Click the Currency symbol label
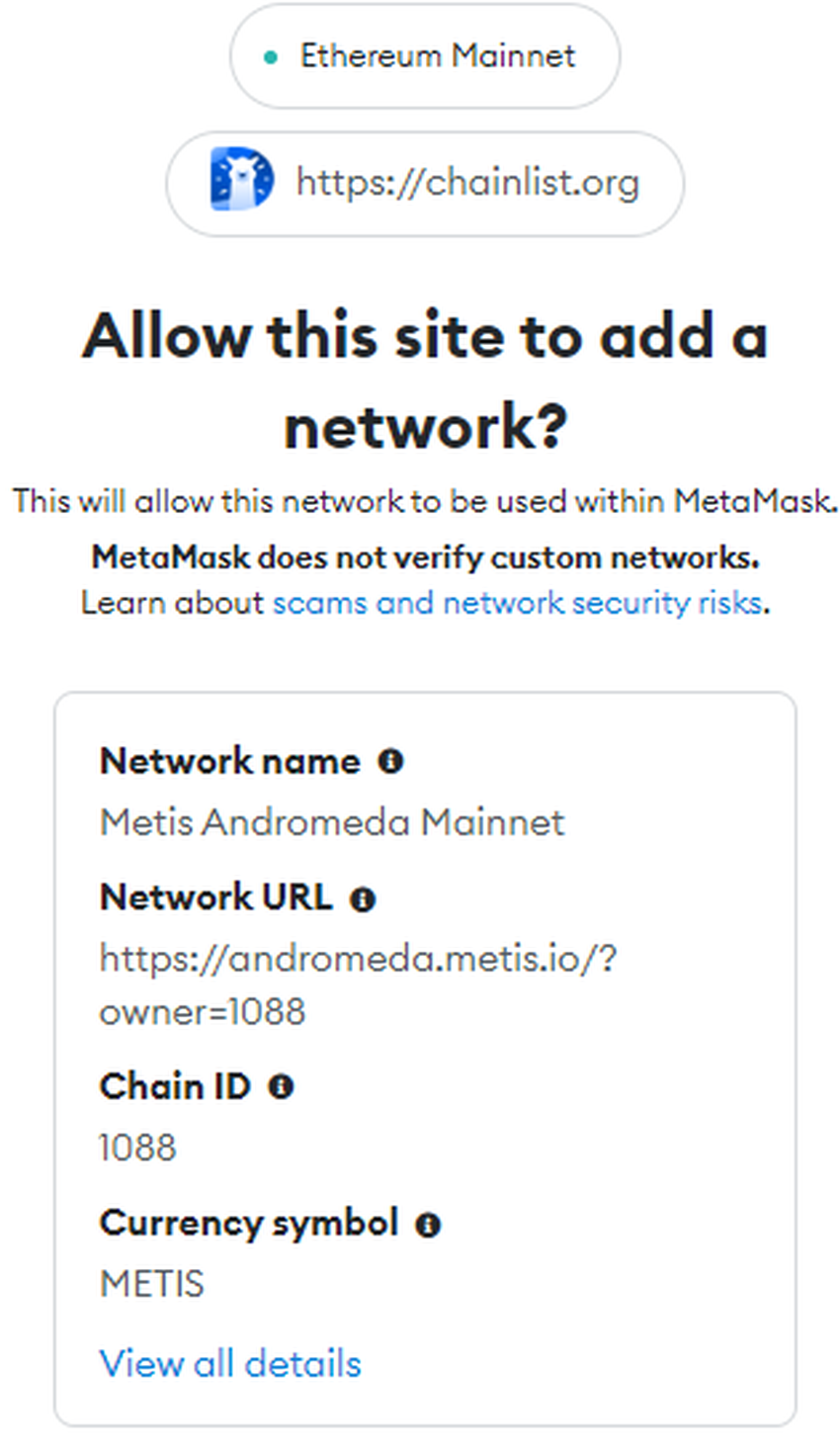Image resolution: width=840 pixels, height=1454 pixels. point(248,1224)
